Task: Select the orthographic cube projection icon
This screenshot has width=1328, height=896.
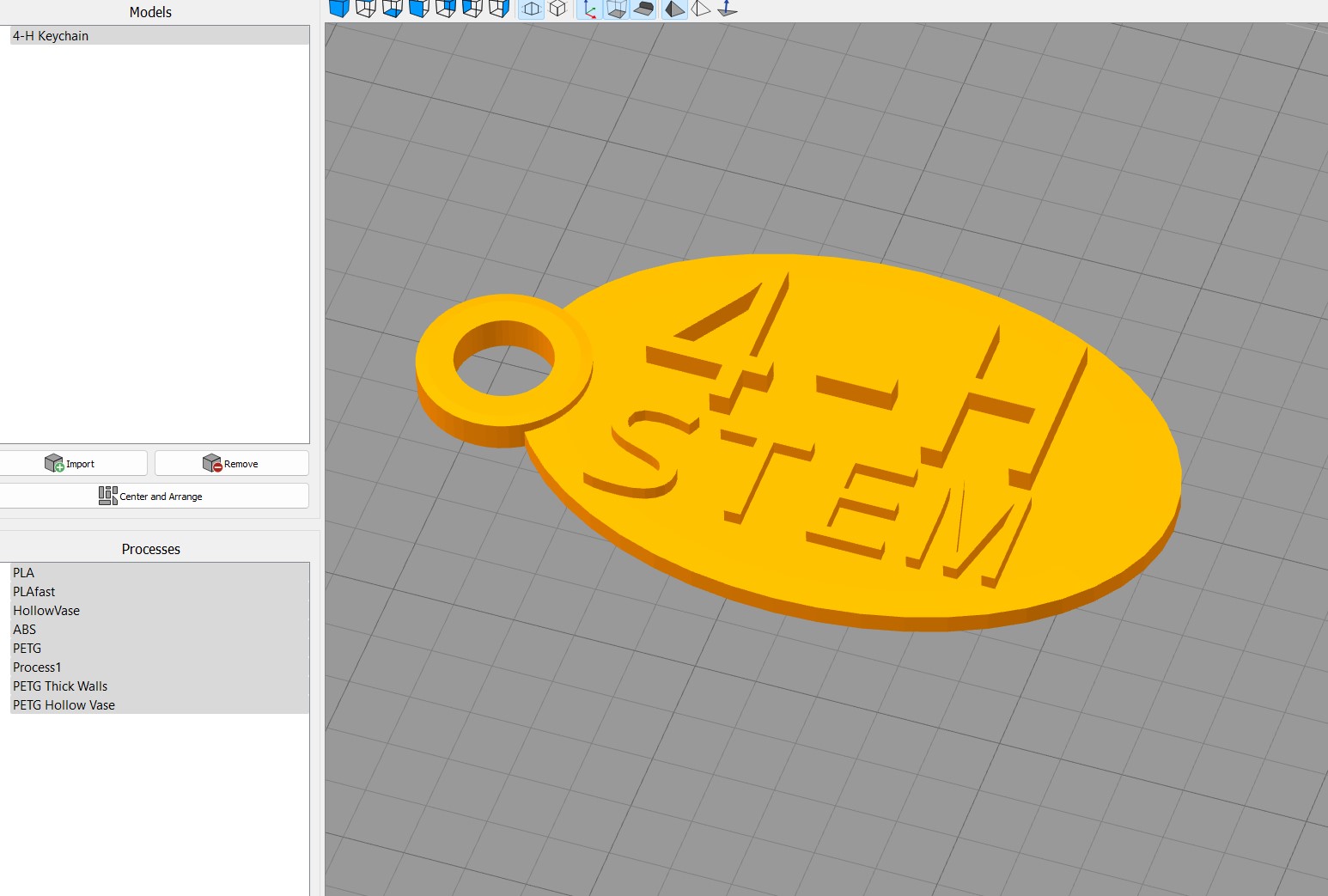Action: pyautogui.click(x=557, y=9)
